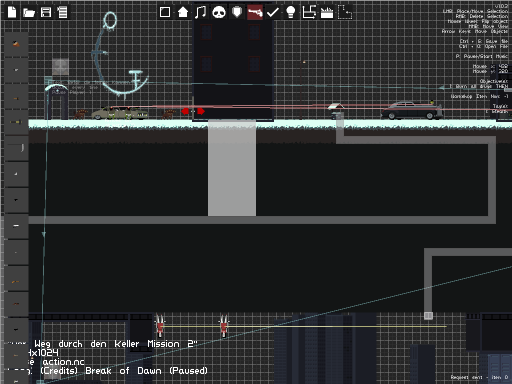Create a new level with the blank page icon
The image size is (512, 384).
point(12,12)
